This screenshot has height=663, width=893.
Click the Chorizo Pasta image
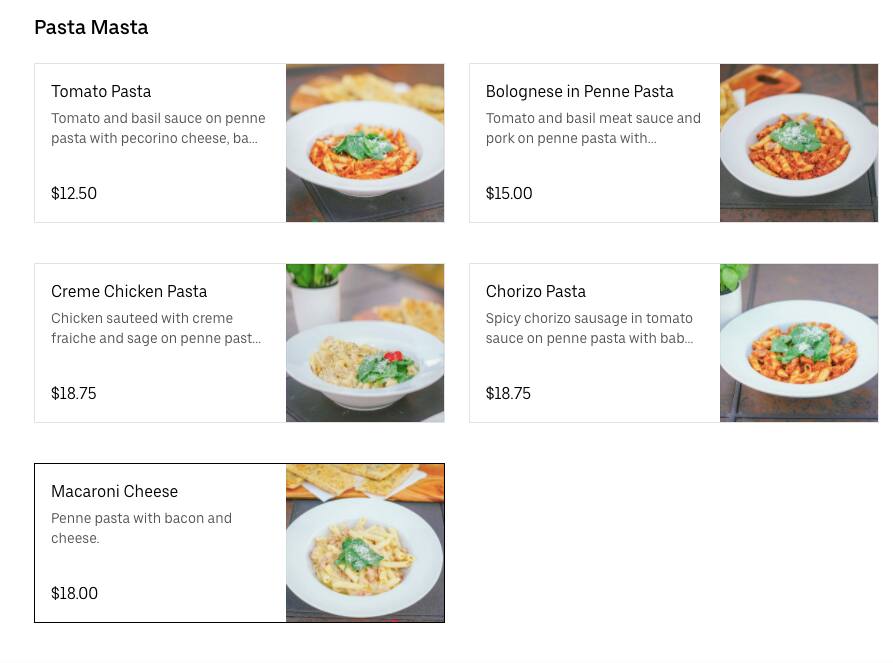coord(799,343)
